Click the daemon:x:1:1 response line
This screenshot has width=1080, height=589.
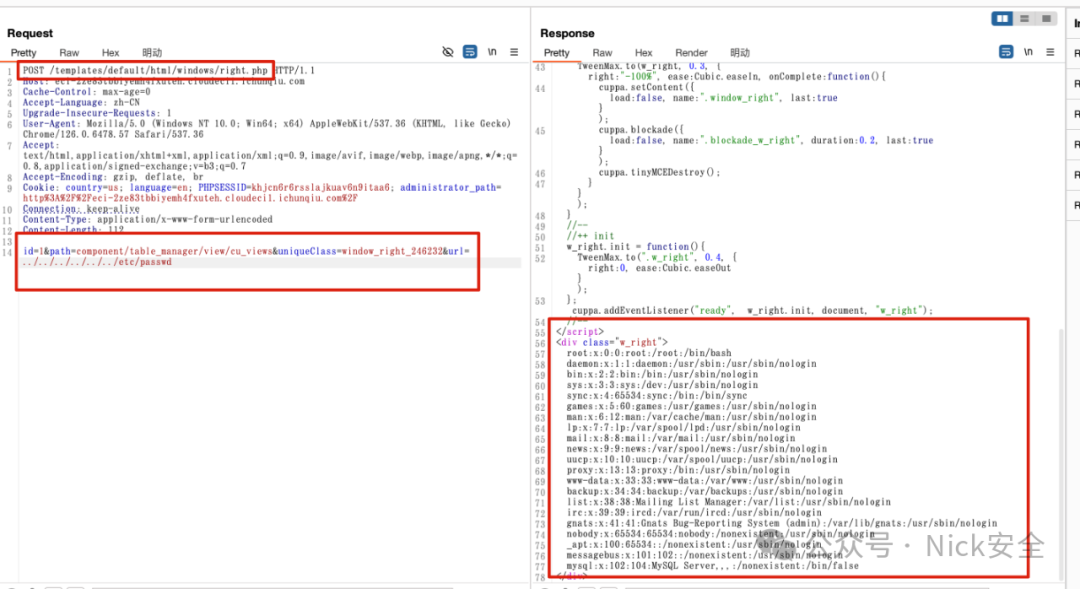point(691,364)
